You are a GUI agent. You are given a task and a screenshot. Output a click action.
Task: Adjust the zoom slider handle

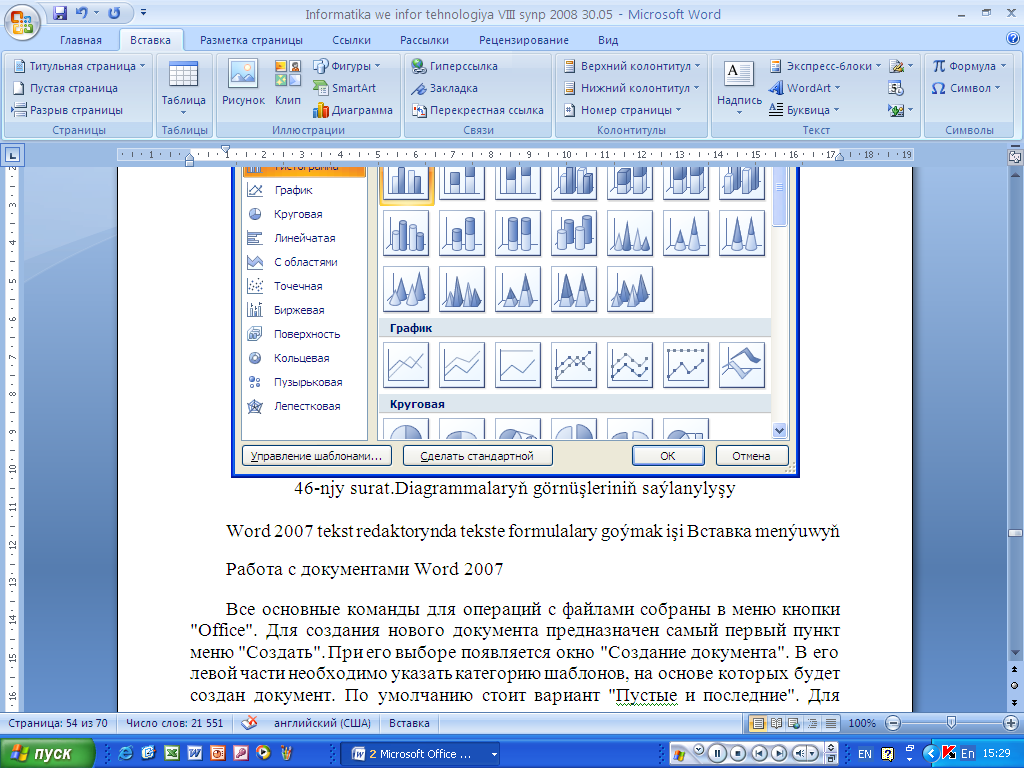[952, 723]
